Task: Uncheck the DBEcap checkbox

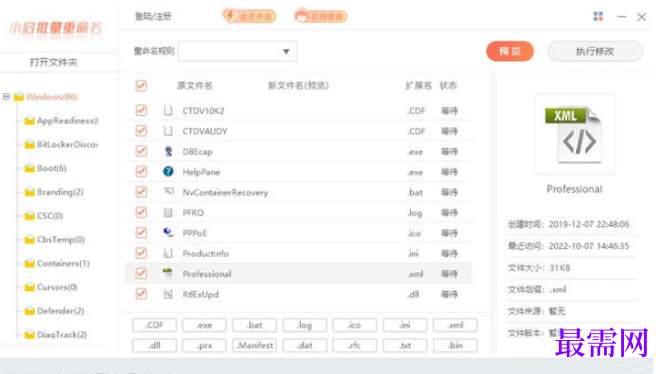Action: [x=141, y=151]
